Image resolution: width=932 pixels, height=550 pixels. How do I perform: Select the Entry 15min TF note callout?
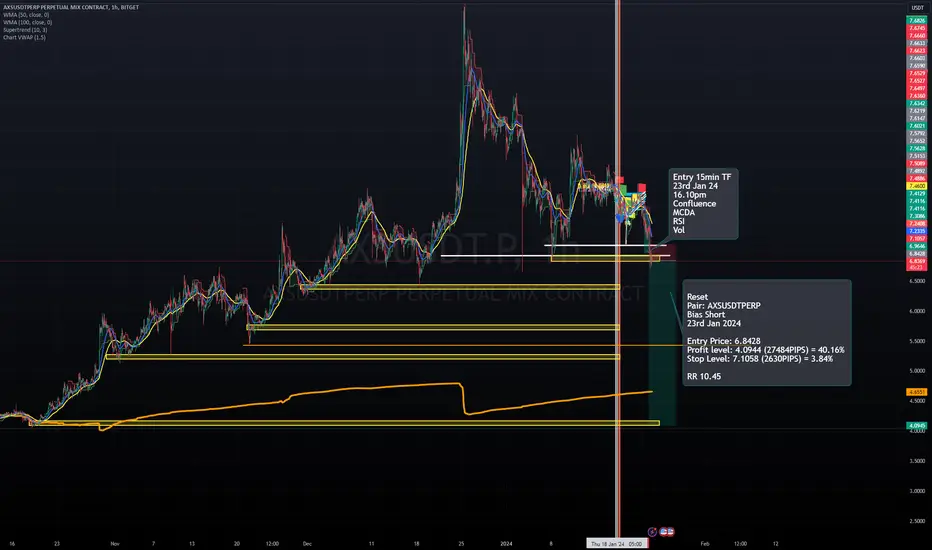coord(704,203)
